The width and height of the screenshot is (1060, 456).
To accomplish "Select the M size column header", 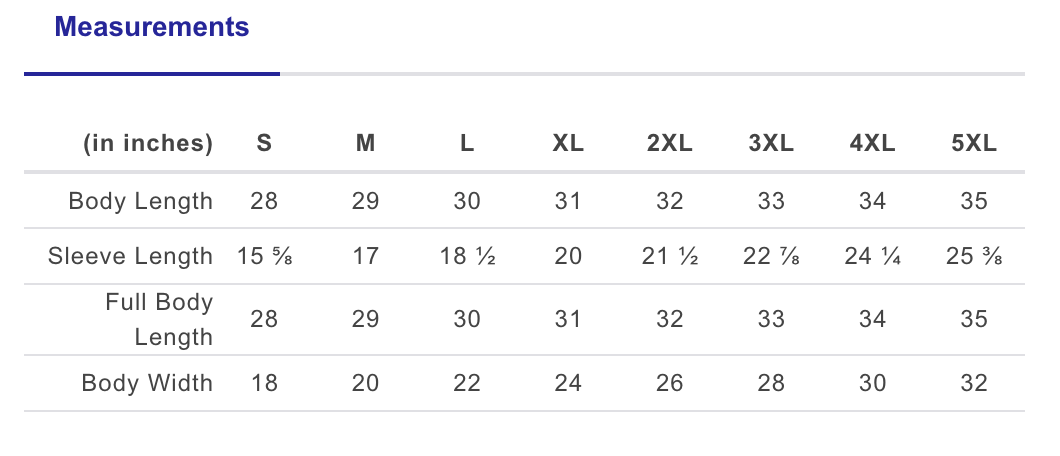I will 366,143.
